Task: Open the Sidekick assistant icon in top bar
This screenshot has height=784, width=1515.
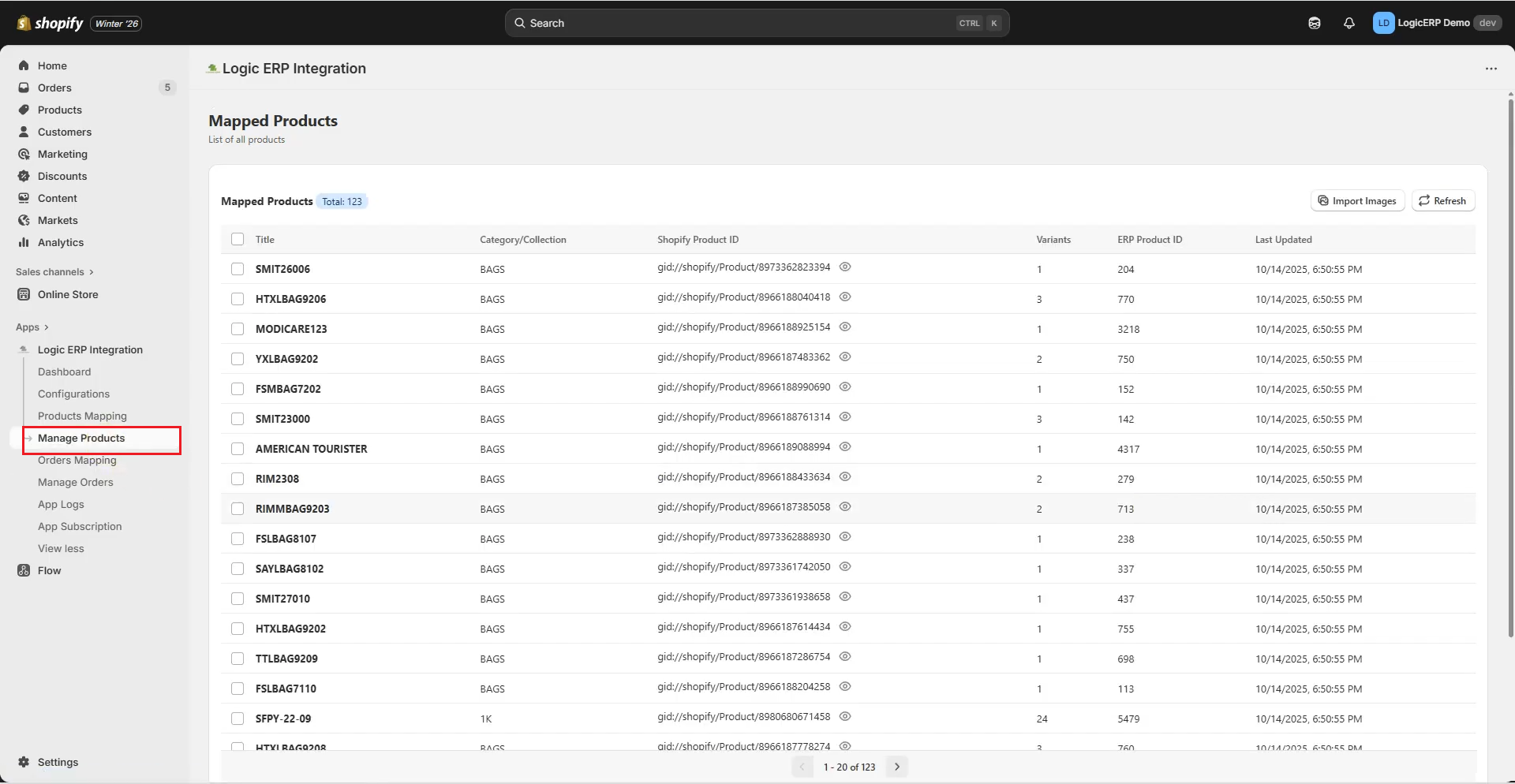Action: point(1314,23)
